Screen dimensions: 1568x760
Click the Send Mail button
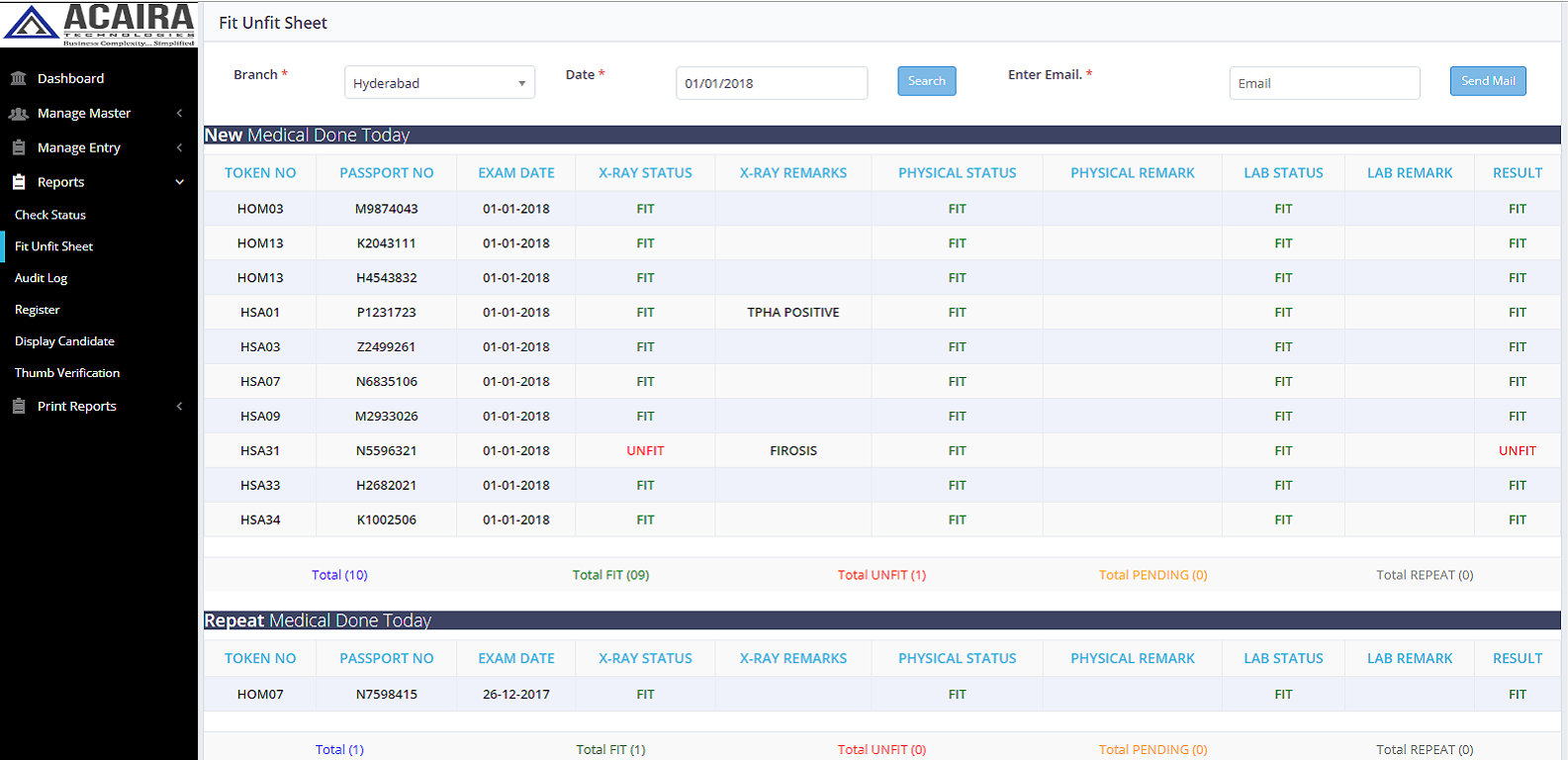pos(1487,81)
